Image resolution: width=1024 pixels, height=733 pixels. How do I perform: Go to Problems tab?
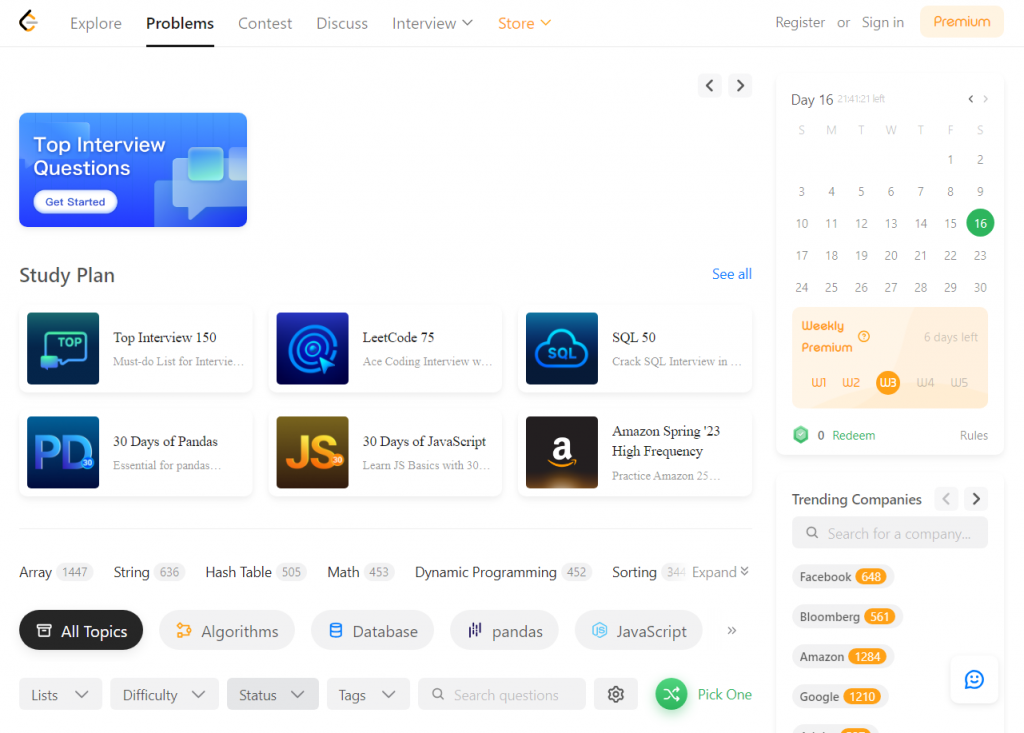(180, 24)
